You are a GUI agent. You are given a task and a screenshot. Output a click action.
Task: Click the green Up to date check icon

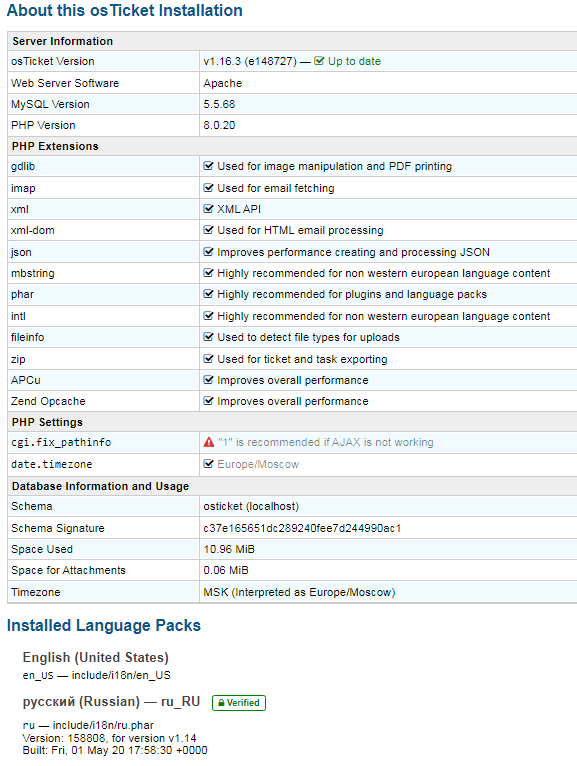pyautogui.click(x=319, y=61)
